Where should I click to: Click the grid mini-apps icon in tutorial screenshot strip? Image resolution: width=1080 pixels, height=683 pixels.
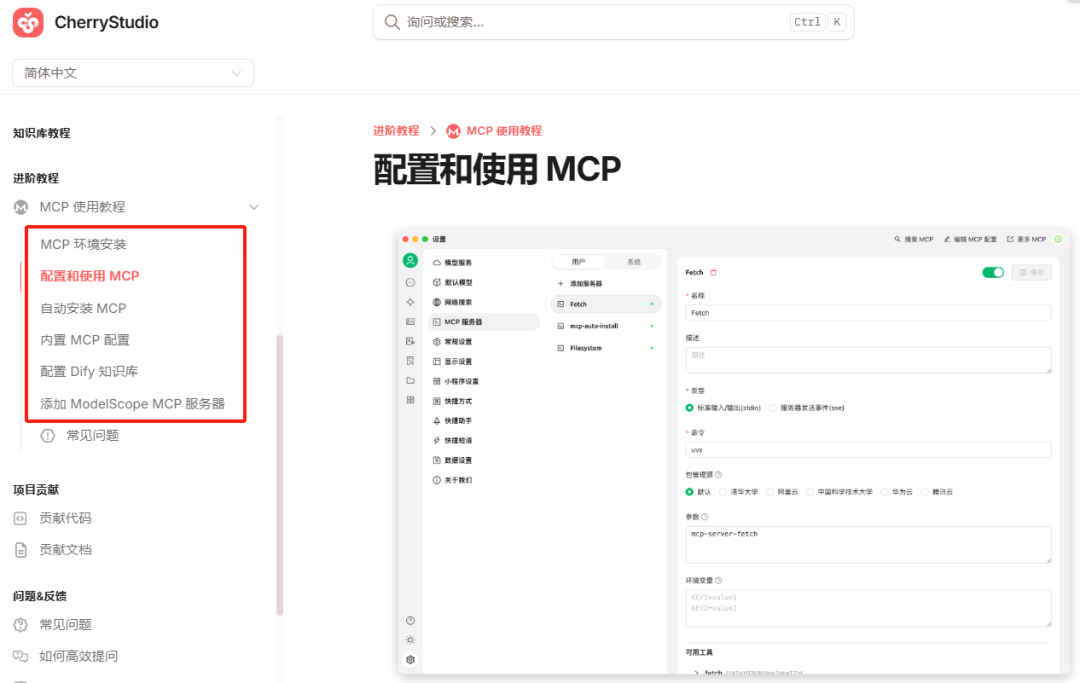tap(411, 399)
